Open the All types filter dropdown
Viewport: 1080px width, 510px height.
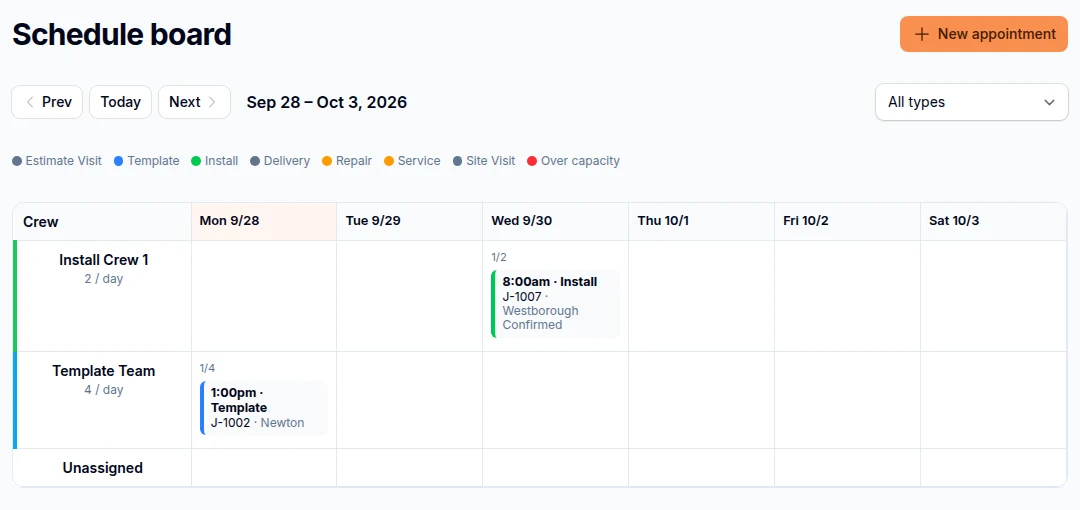tap(971, 102)
